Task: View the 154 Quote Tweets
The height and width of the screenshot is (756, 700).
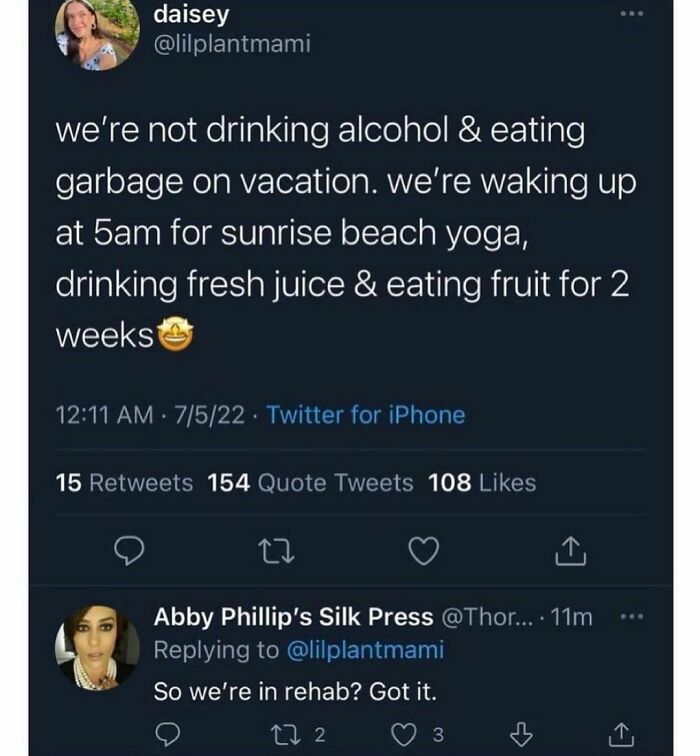Action: (310, 483)
